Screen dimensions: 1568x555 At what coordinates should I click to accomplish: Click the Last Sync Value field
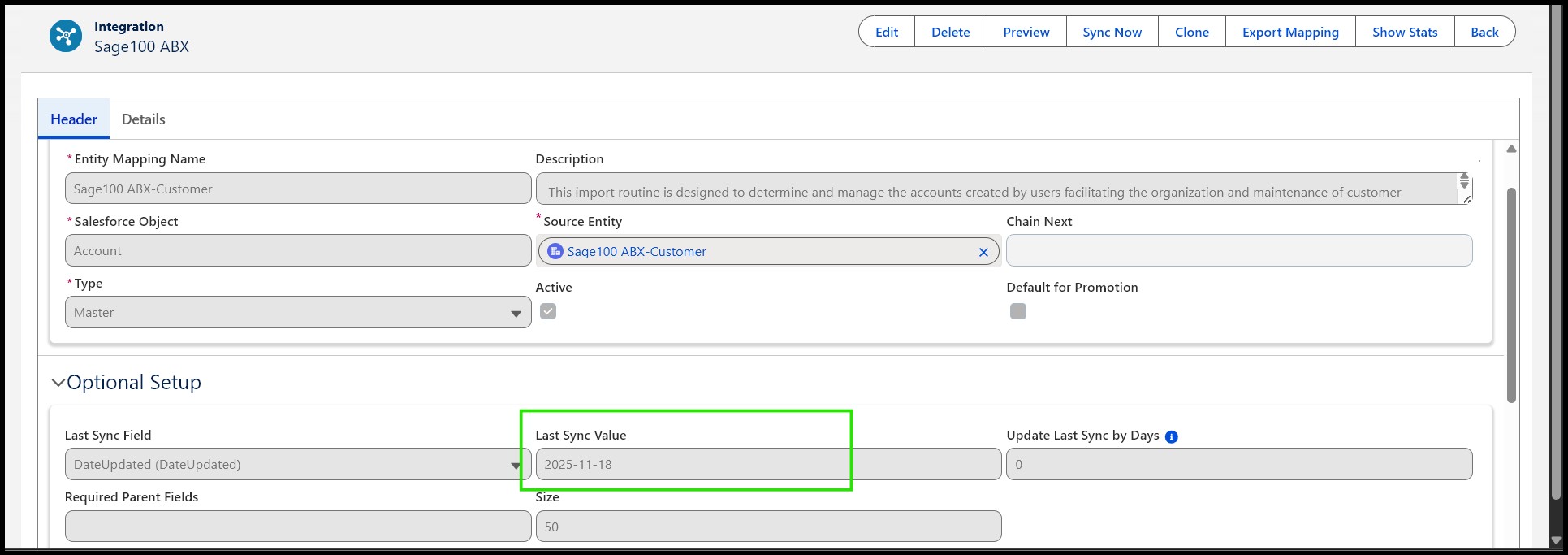(768, 465)
